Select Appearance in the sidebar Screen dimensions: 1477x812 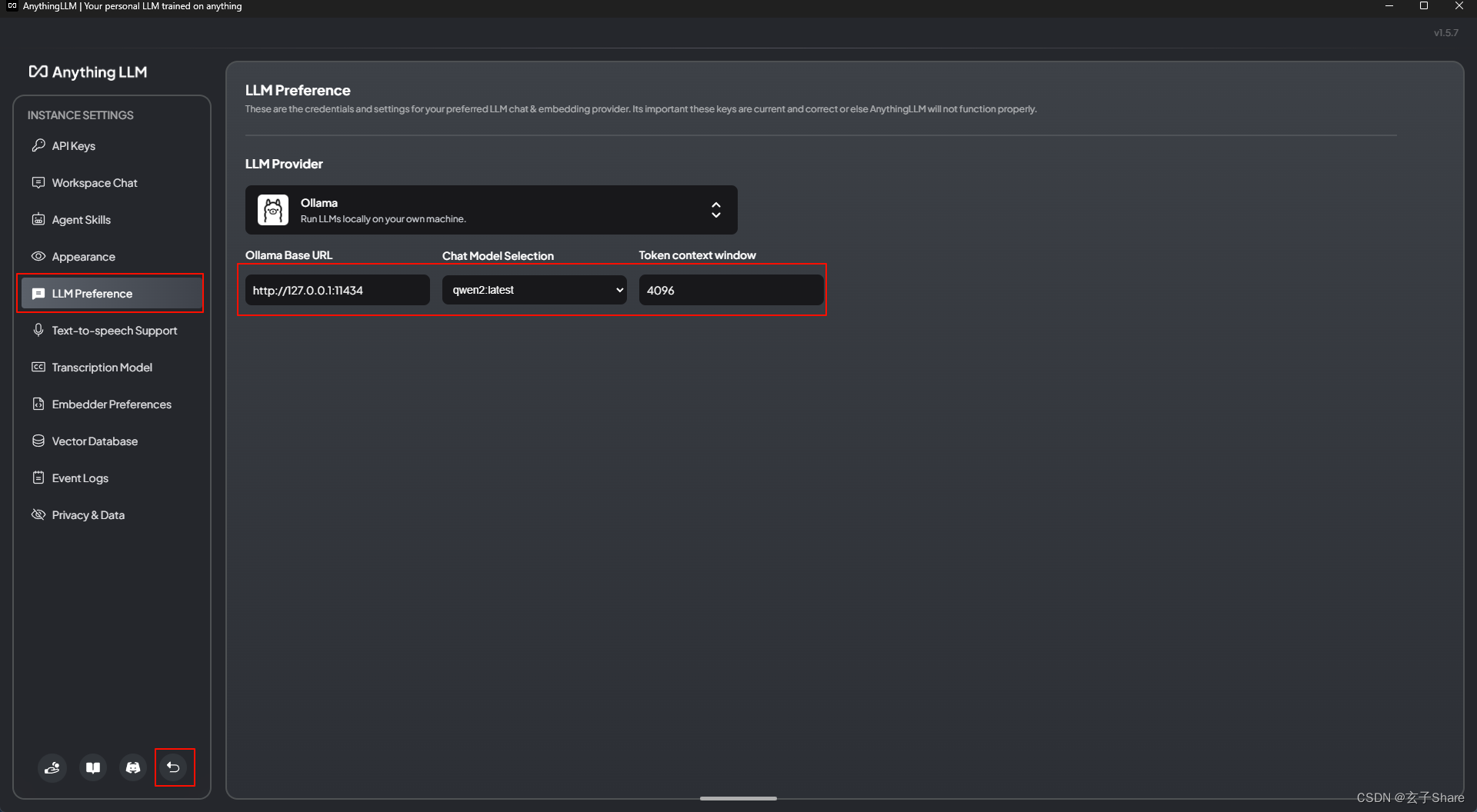point(112,256)
